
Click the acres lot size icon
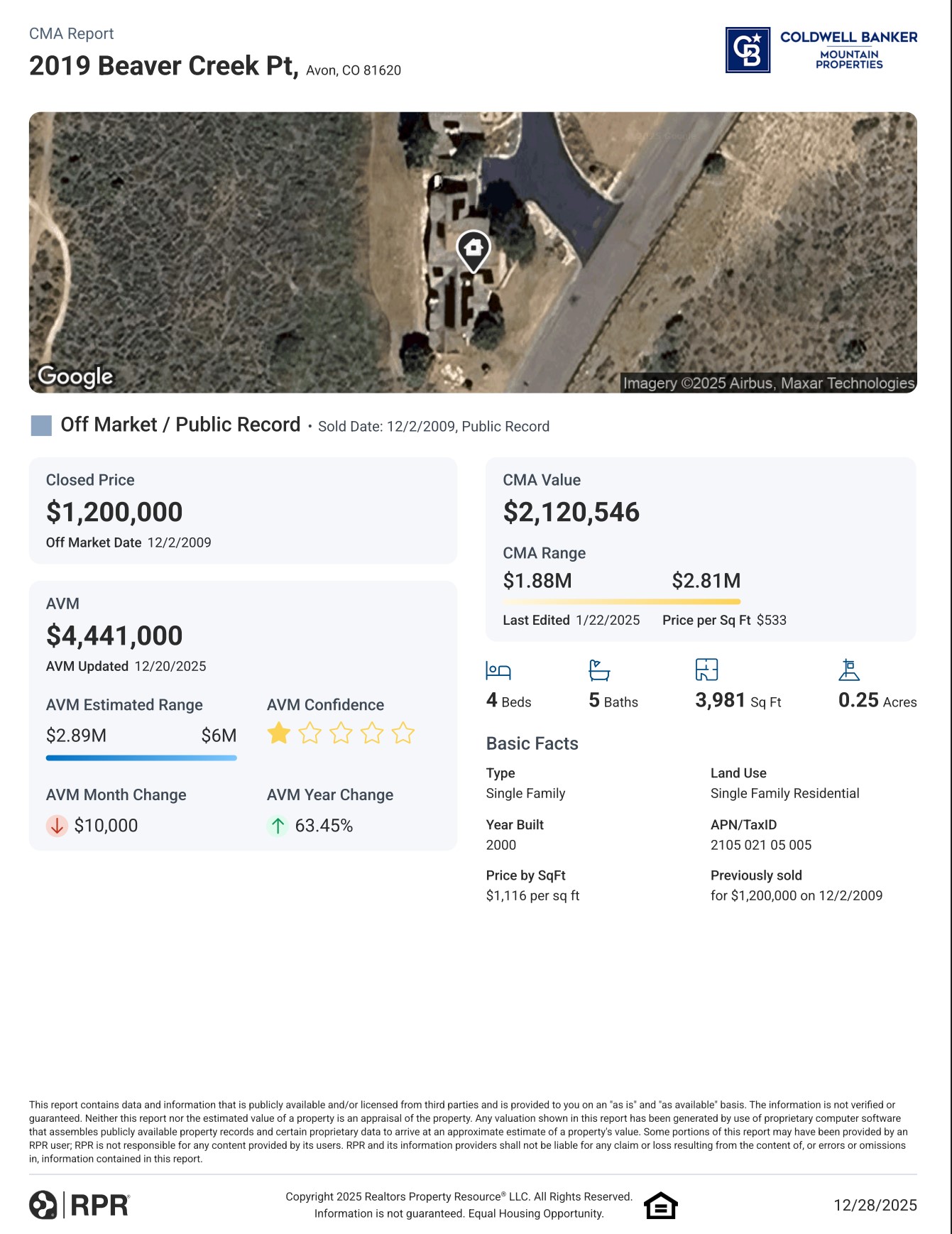849,670
